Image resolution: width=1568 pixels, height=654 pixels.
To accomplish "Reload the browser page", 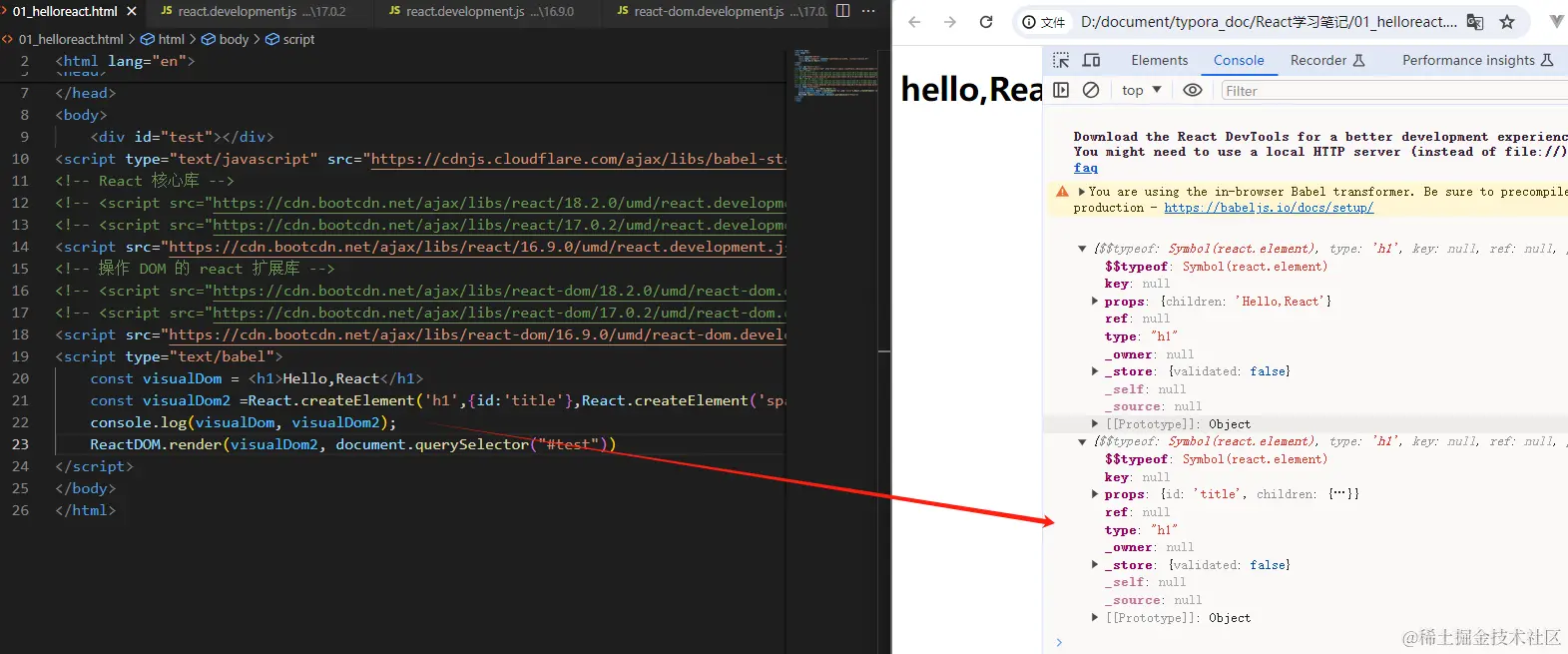I will pos(986,21).
